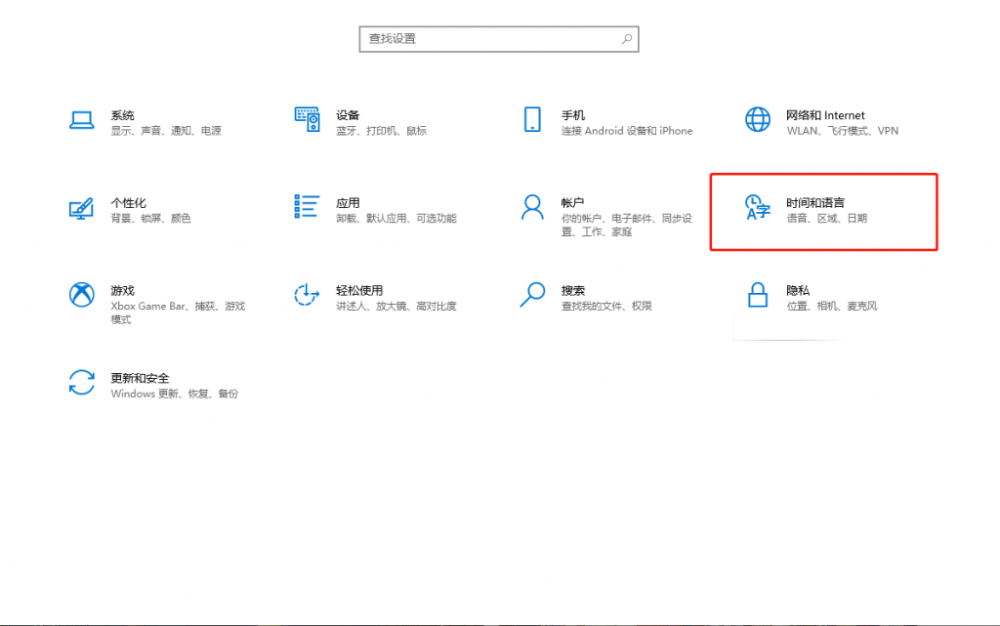Click the text 查找我的文件、权限

point(607,306)
